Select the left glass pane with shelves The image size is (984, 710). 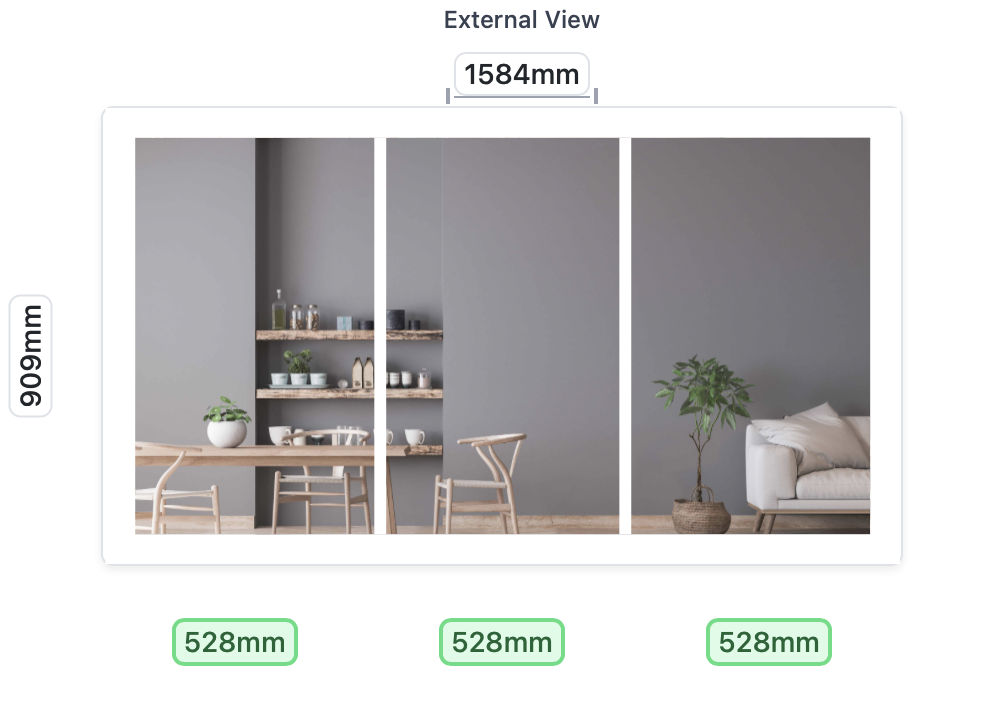[x=254, y=336]
